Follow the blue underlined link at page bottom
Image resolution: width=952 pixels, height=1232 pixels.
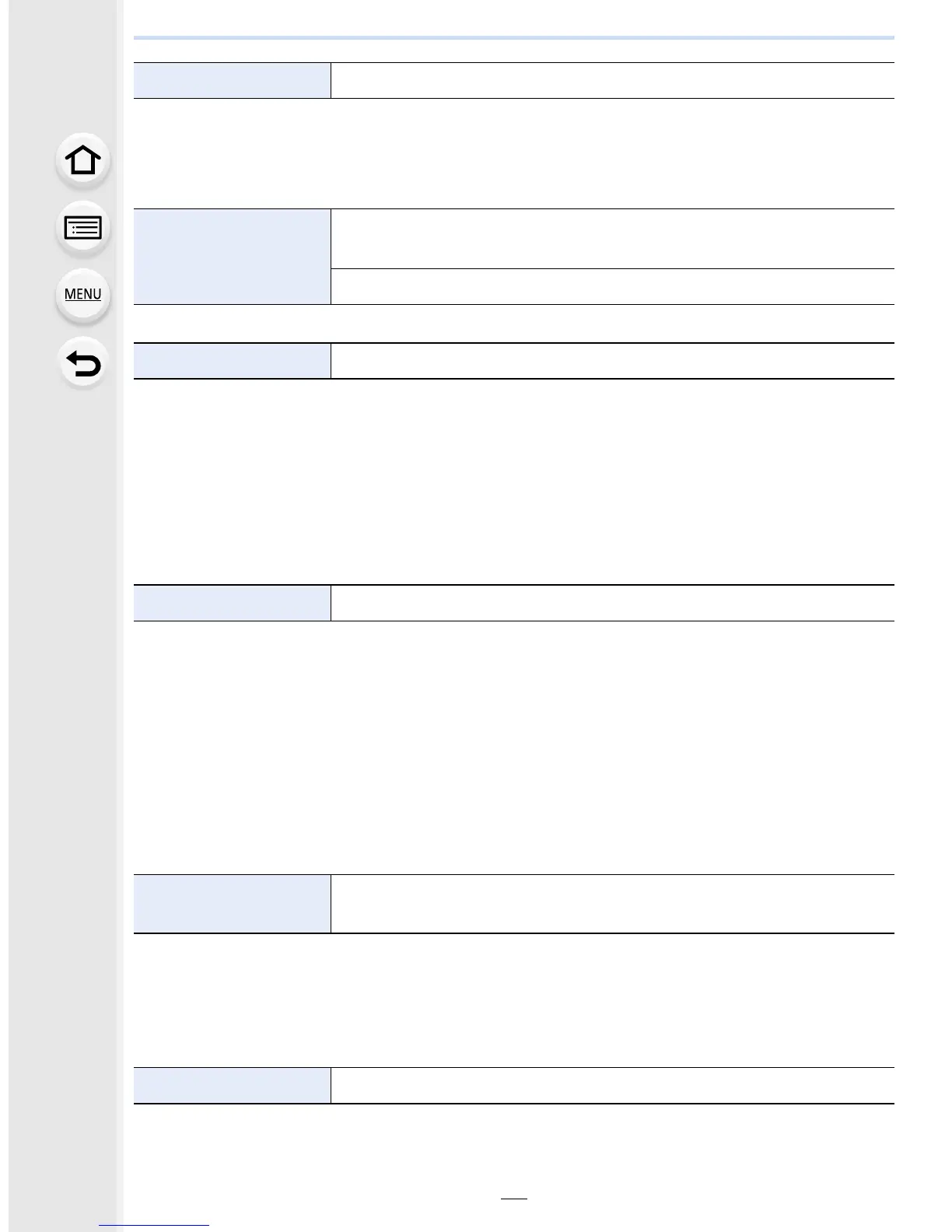(x=154, y=1225)
